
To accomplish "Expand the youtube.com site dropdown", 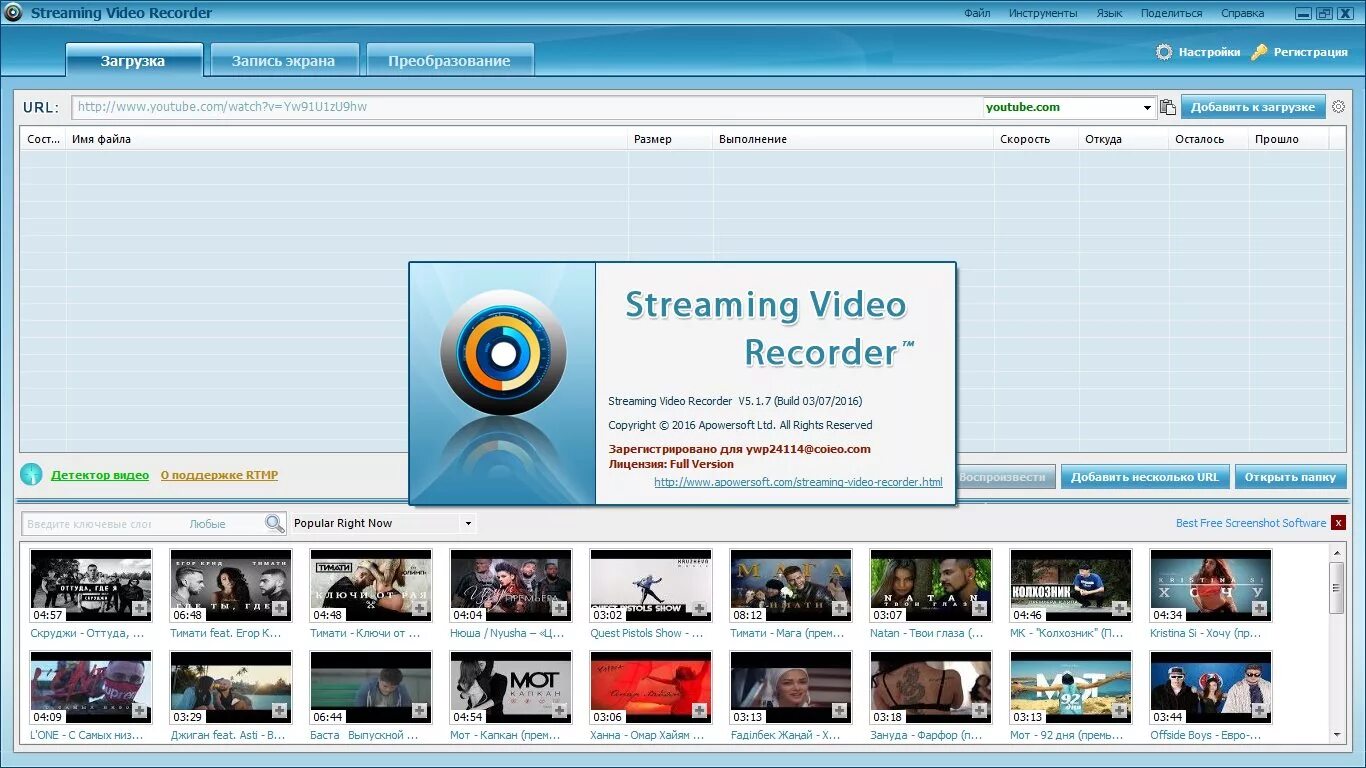I will 1147,107.
